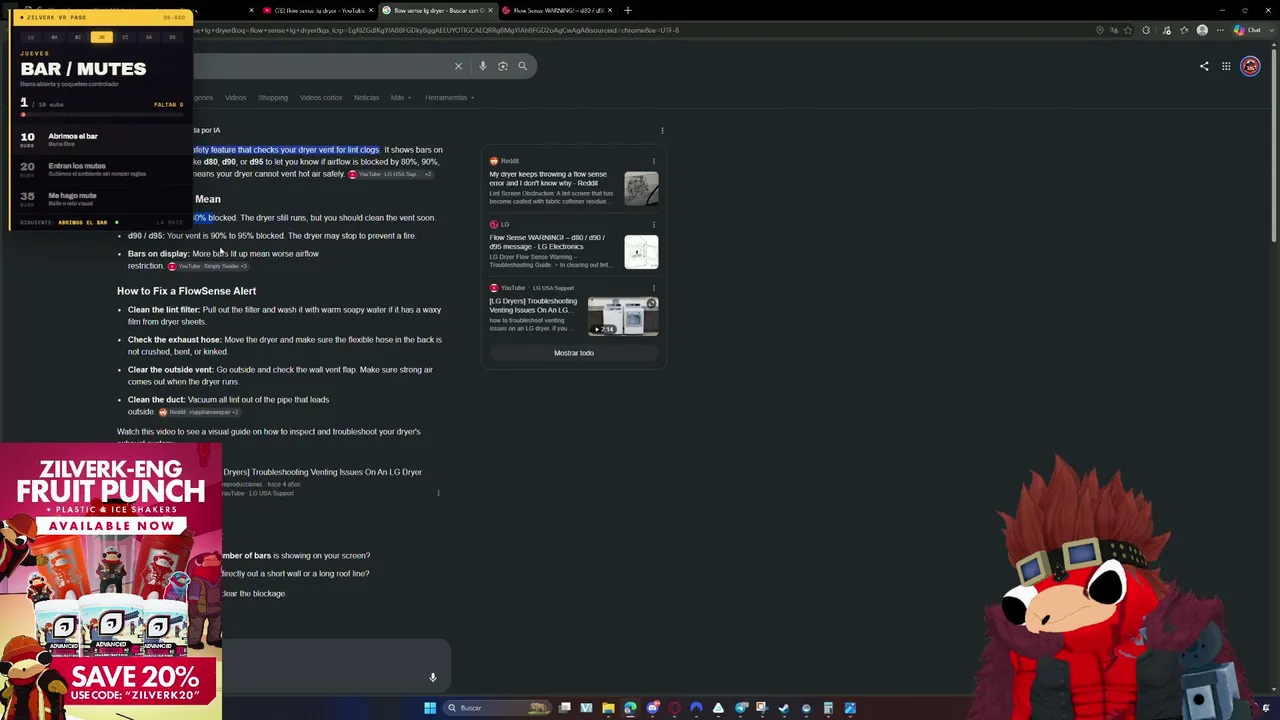Open the Windows Start menu

(x=430, y=708)
